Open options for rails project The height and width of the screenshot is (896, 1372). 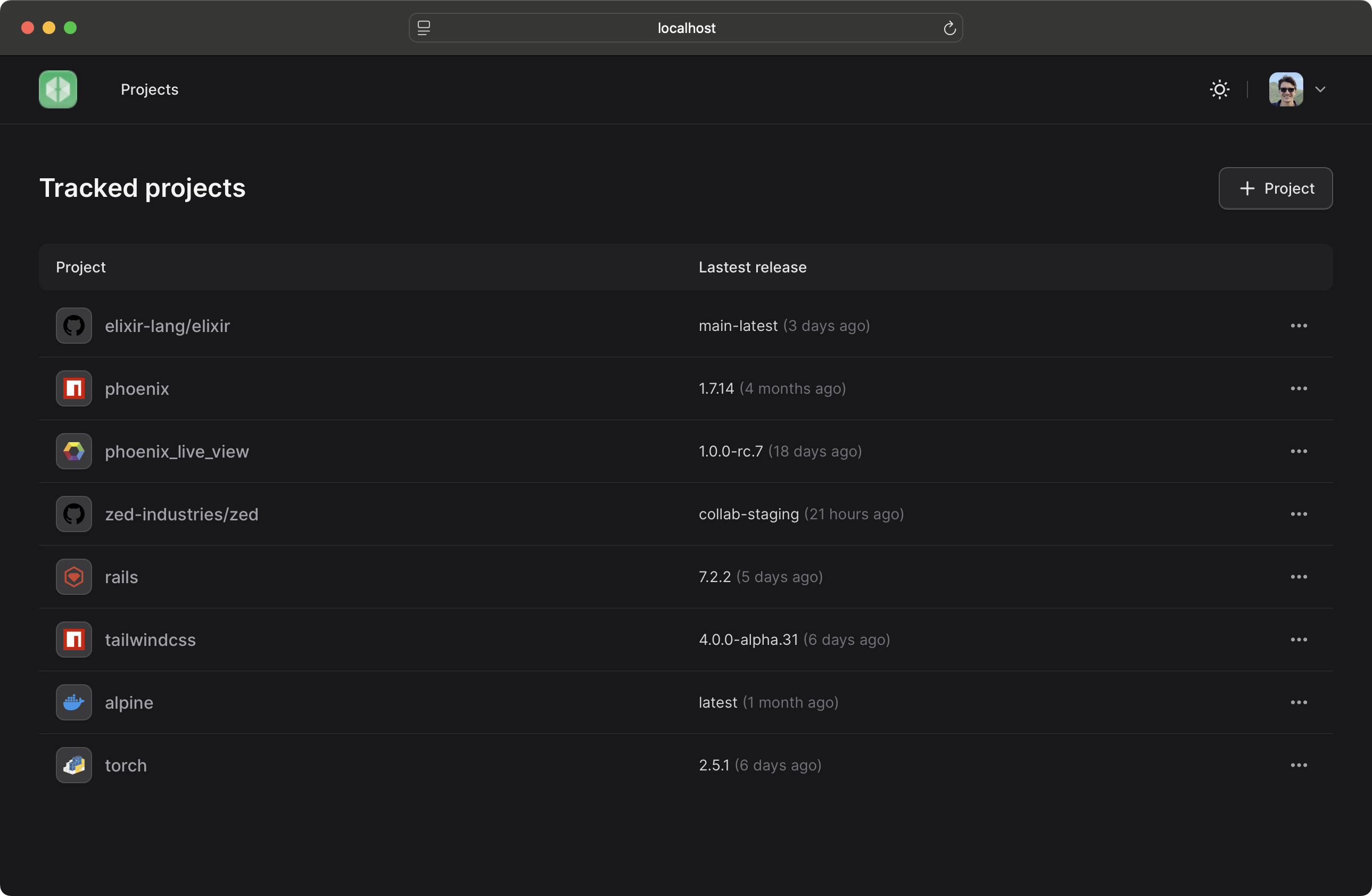(1300, 576)
